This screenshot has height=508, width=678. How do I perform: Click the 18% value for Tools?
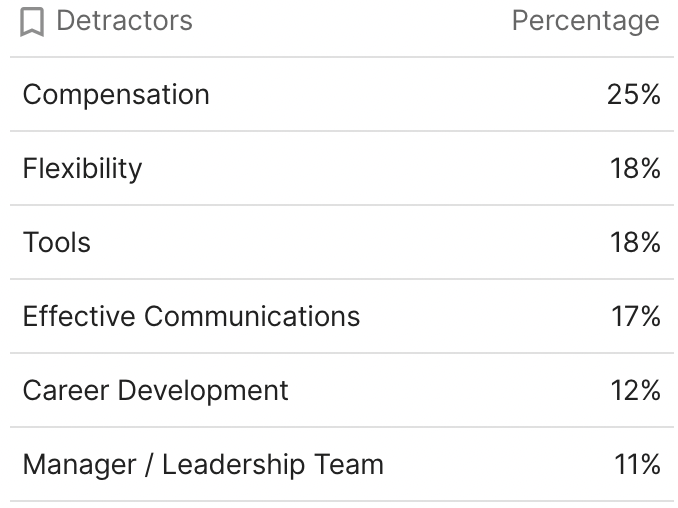point(635,243)
